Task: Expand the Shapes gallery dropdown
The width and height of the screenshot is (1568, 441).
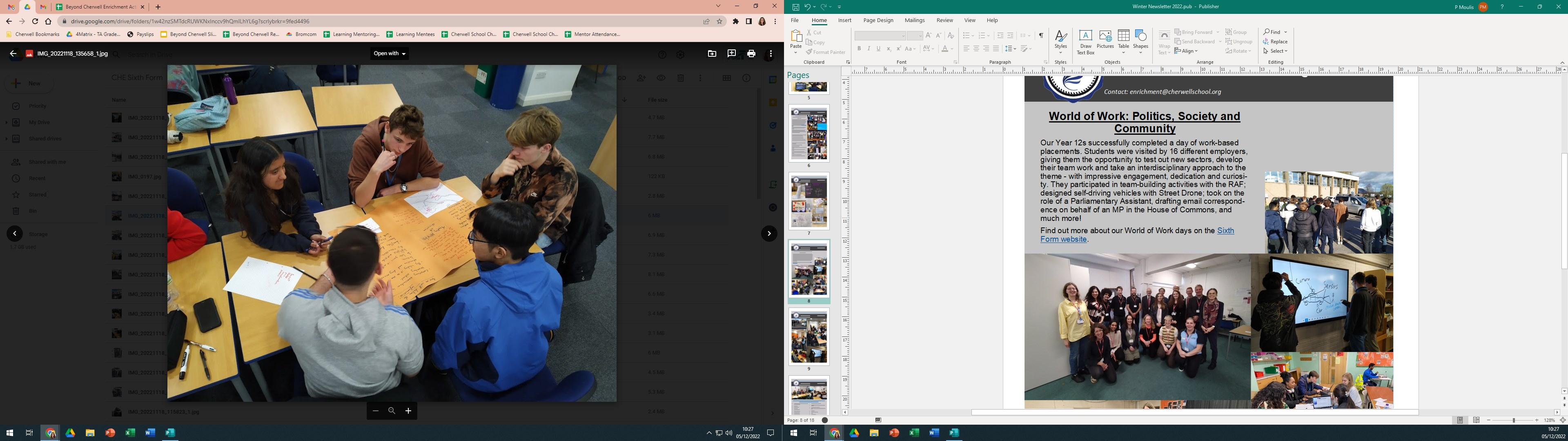Action: click(x=1141, y=51)
